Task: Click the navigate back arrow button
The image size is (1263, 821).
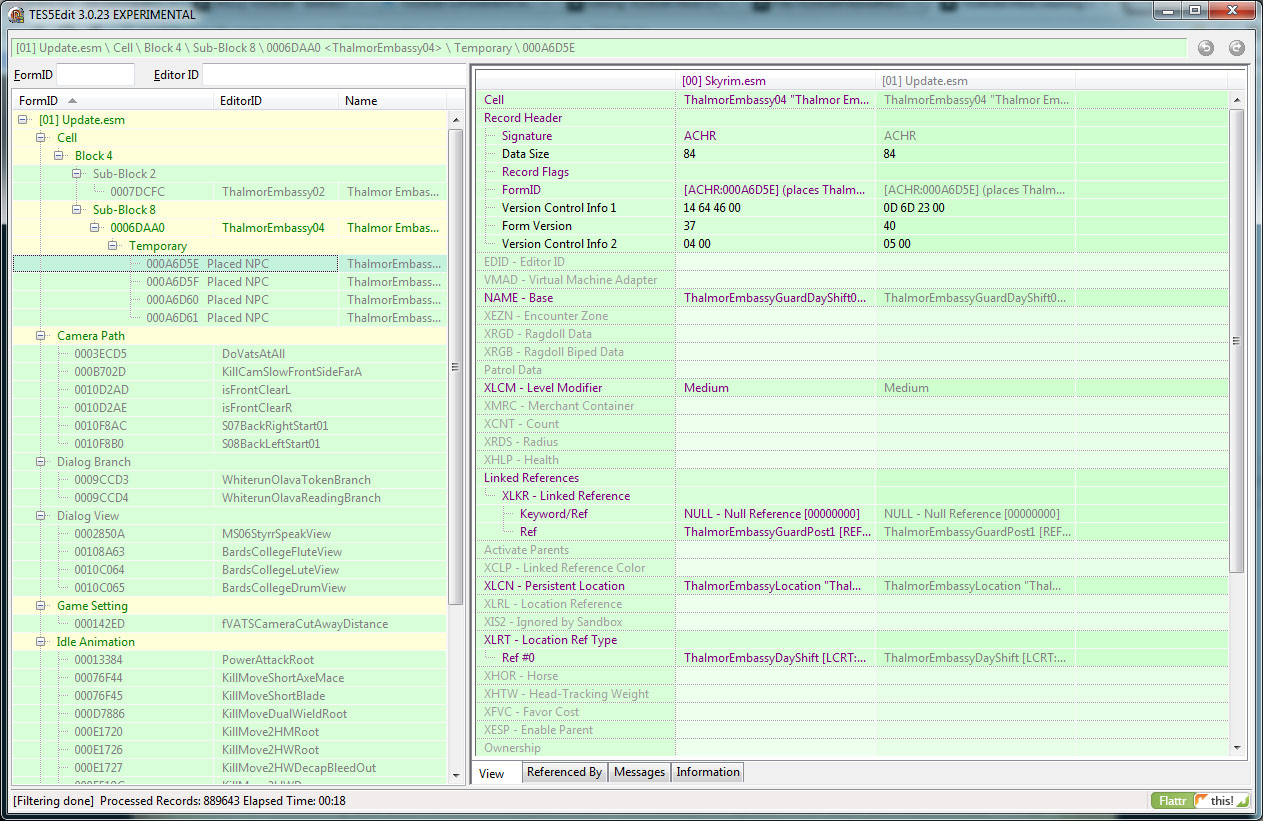Action: coord(1206,48)
